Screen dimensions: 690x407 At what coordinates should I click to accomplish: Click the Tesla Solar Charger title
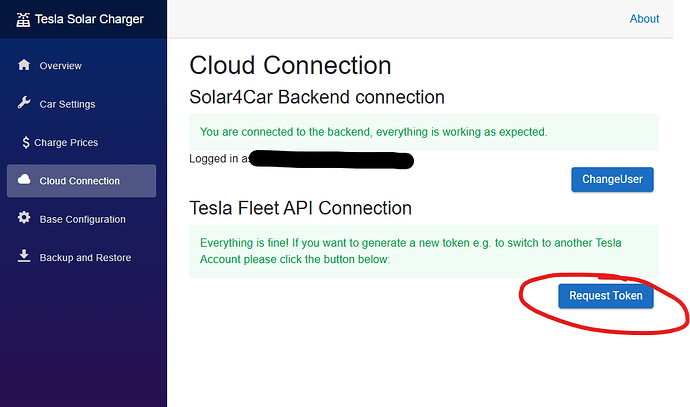pyautogui.click(x=89, y=19)
